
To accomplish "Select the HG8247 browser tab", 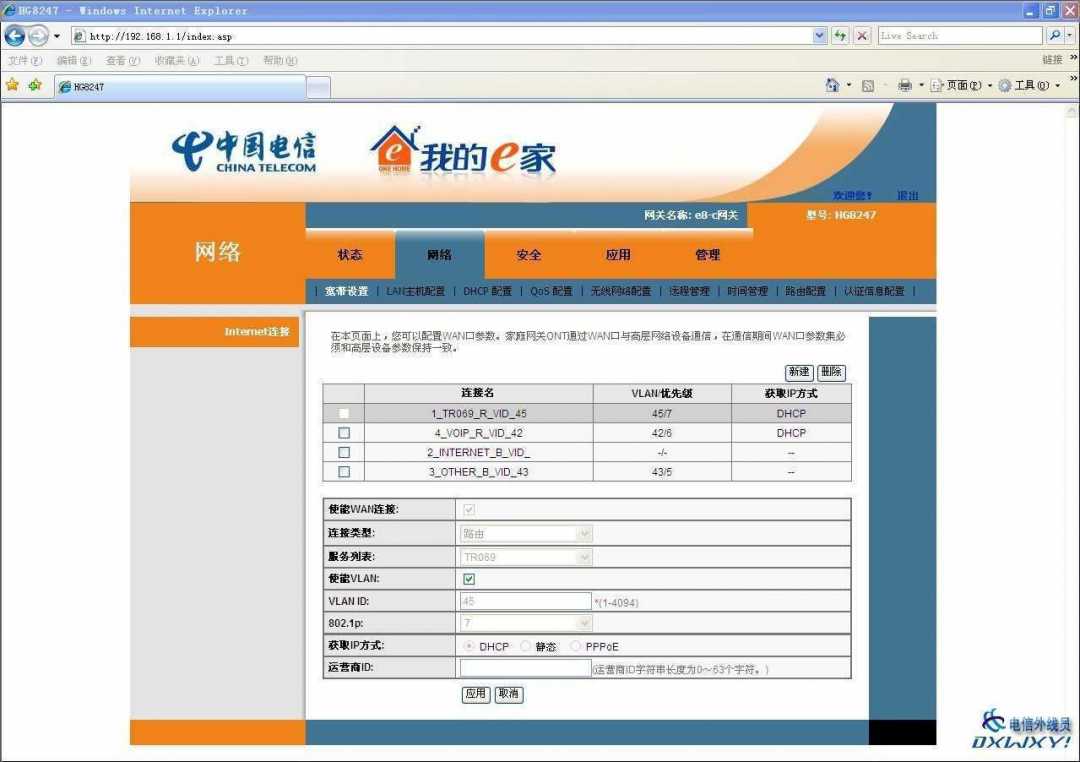I will [x=180, y=87].
